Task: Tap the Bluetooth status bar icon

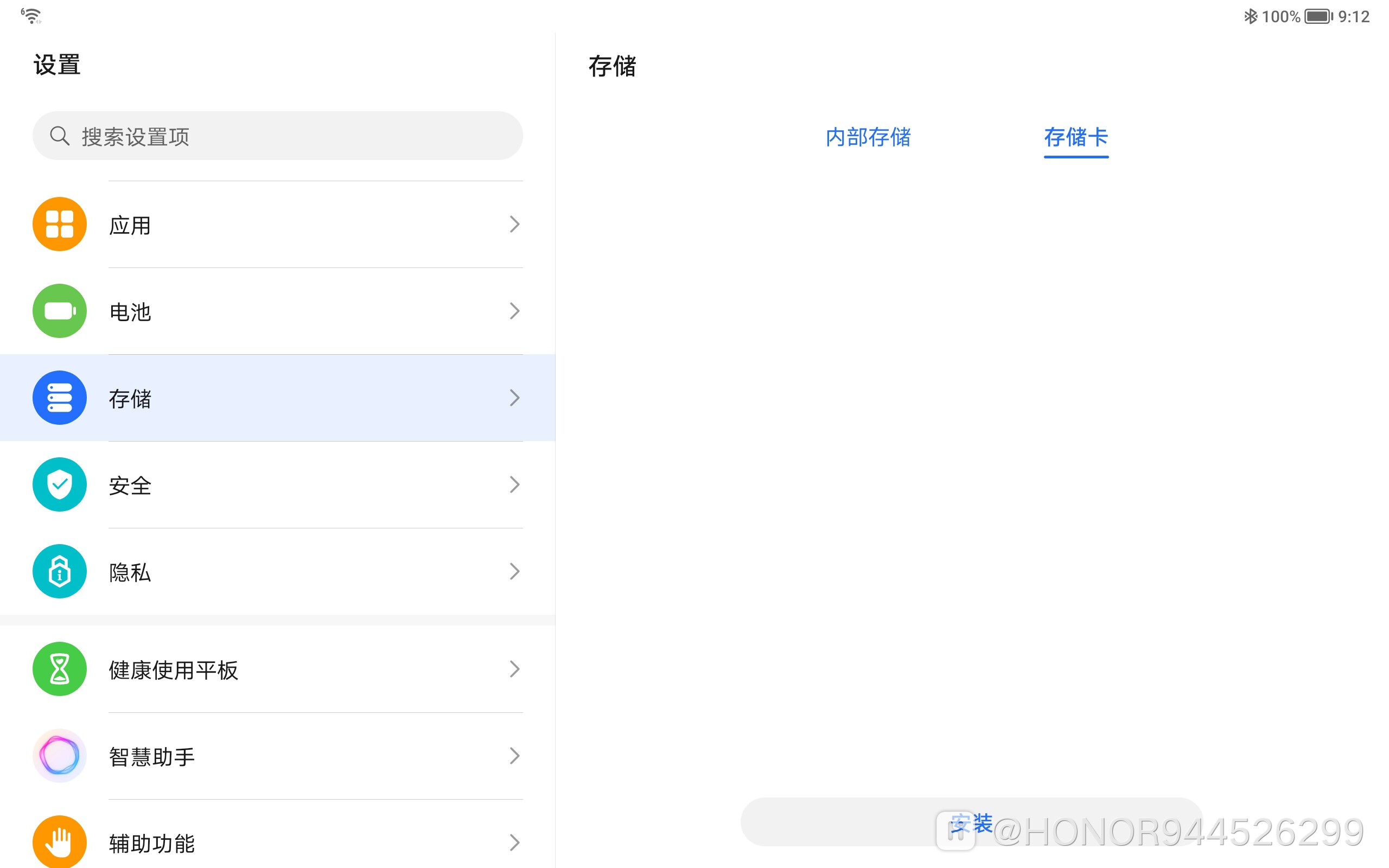Action: coord(1250,16)
